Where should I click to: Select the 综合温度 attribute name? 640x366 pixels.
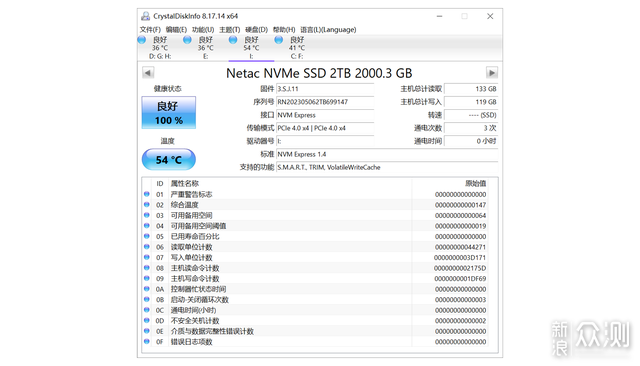point(184,205)
